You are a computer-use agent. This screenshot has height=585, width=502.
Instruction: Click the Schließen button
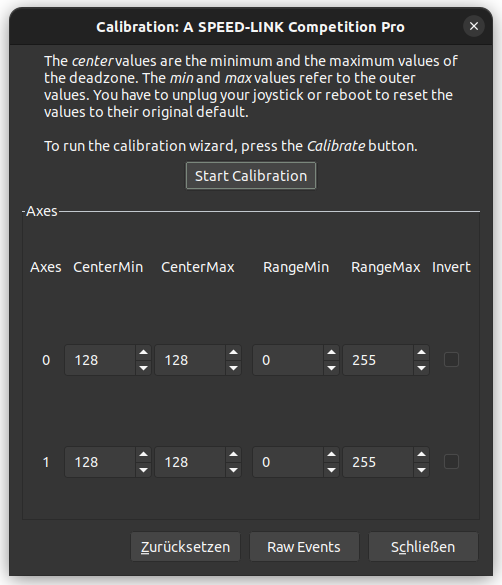[423, 547]
